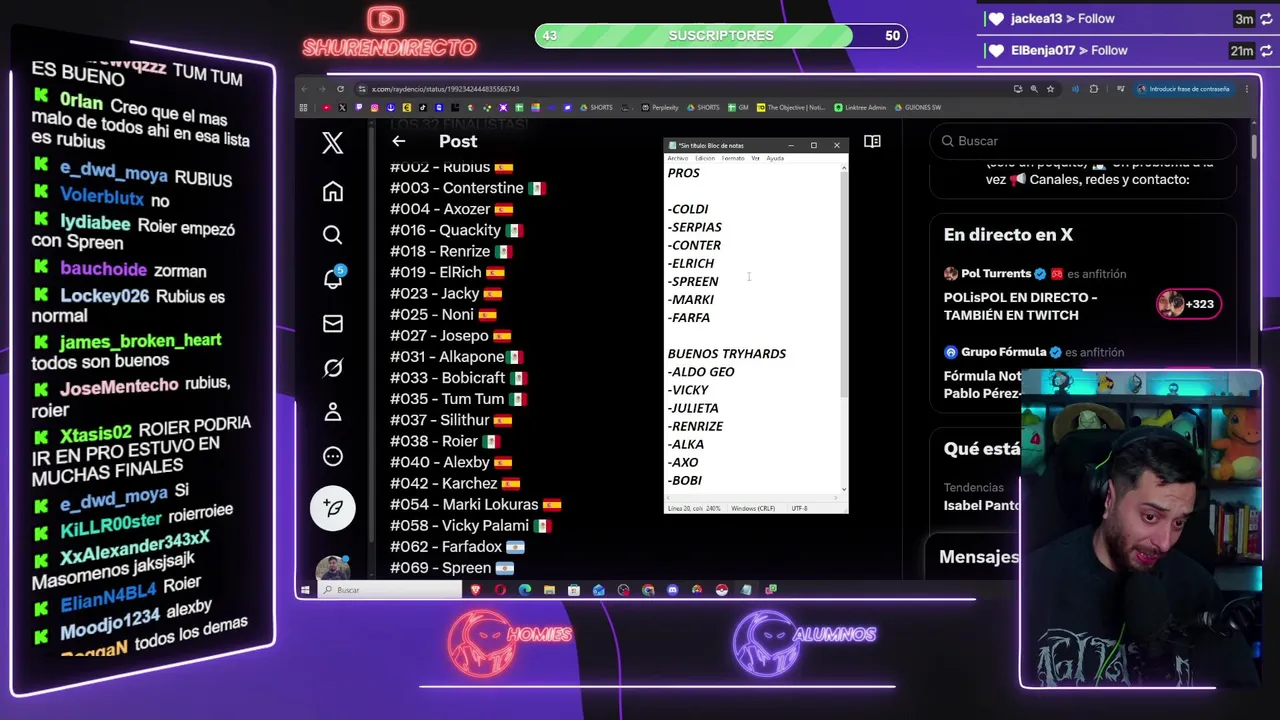Click BUENOS TRYHARDS line in Notepad
1280x720 pixels.
pos(727,354)
